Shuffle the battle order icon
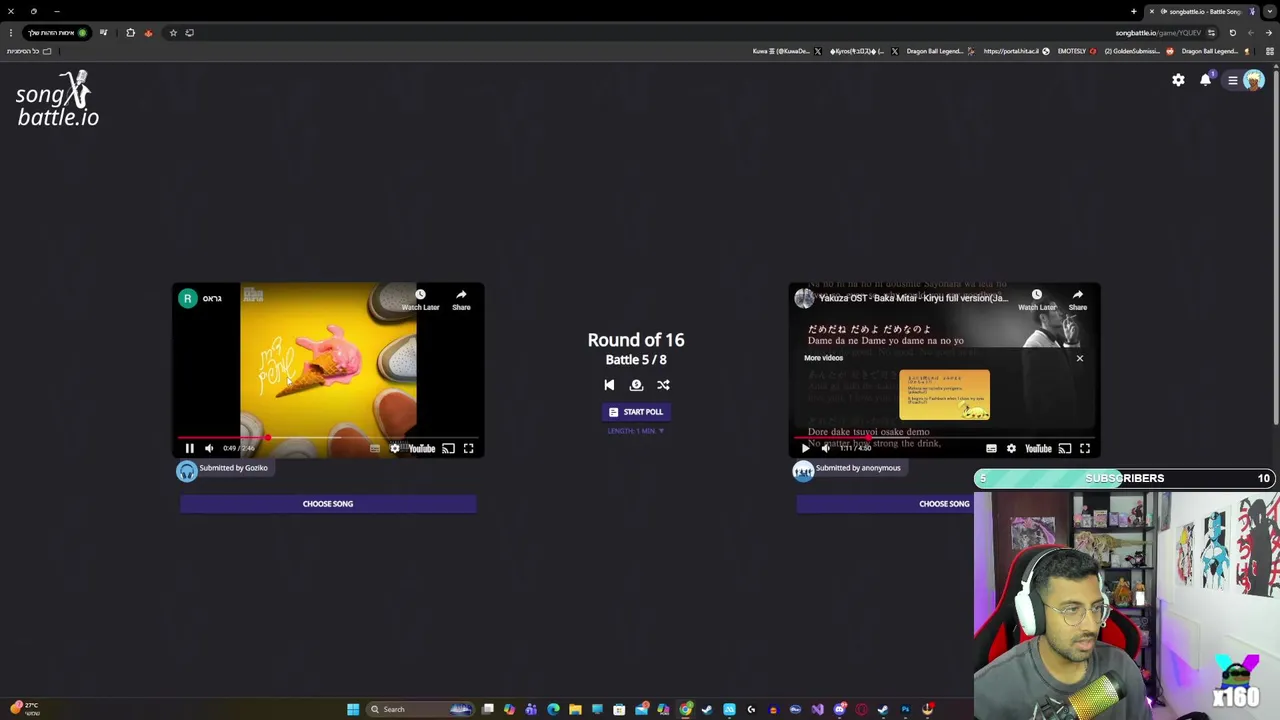1280x720 pixels. click(663, 385)
